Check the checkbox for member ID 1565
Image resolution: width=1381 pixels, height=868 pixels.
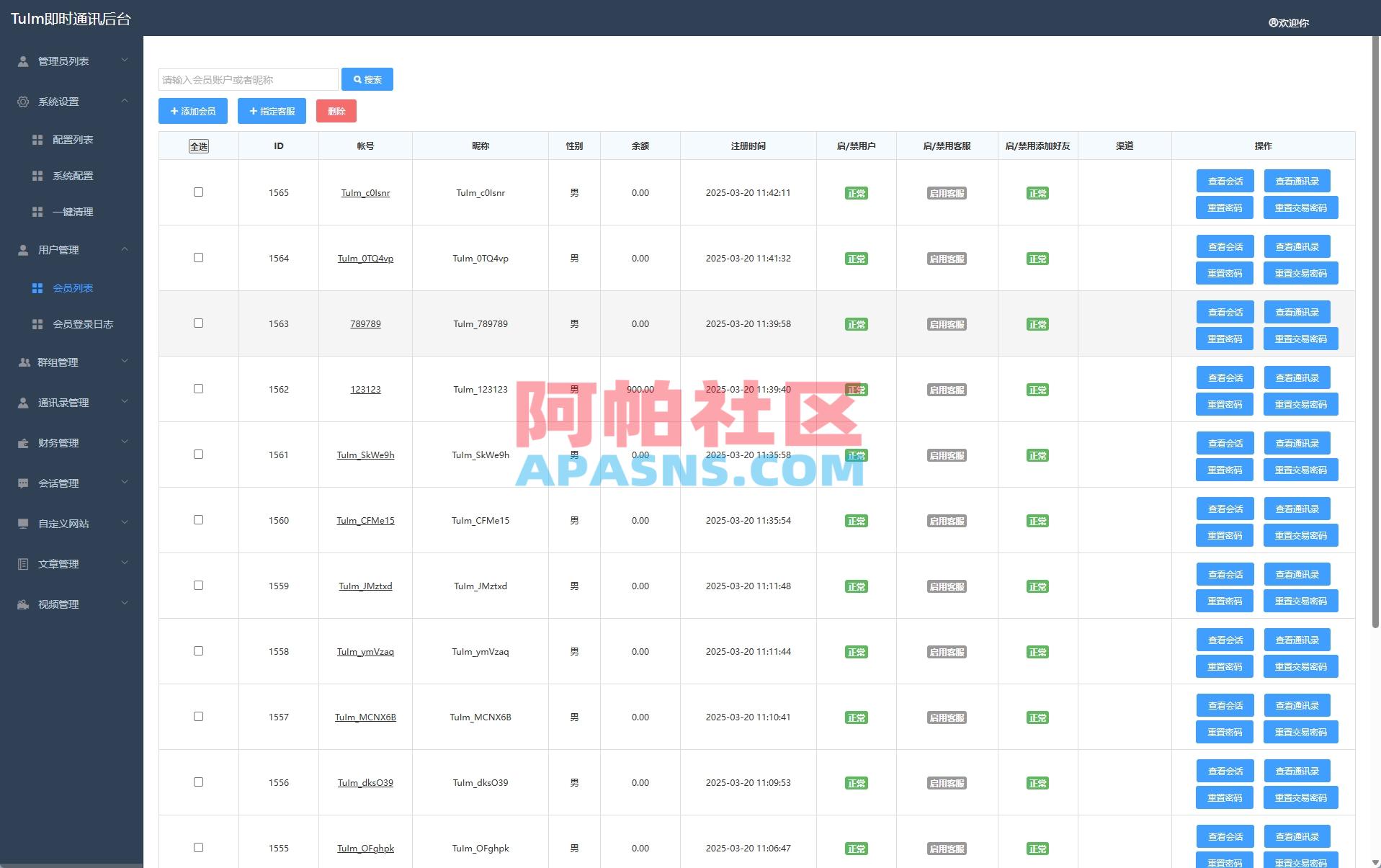[x=199, y=192]
